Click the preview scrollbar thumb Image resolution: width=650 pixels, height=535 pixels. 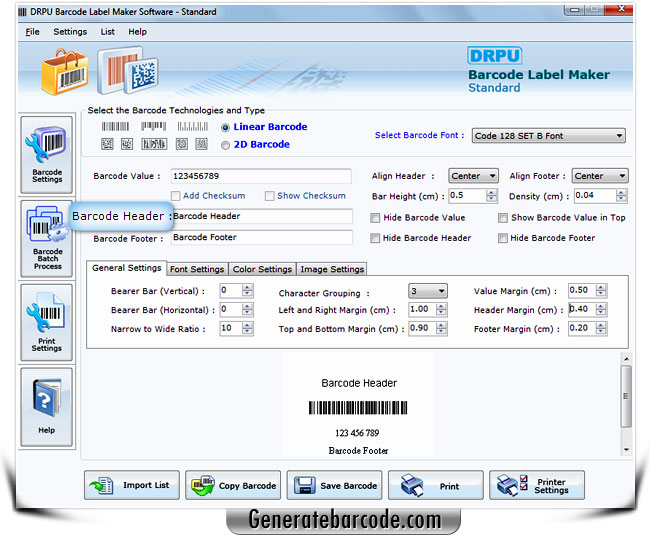pos(626,396)
